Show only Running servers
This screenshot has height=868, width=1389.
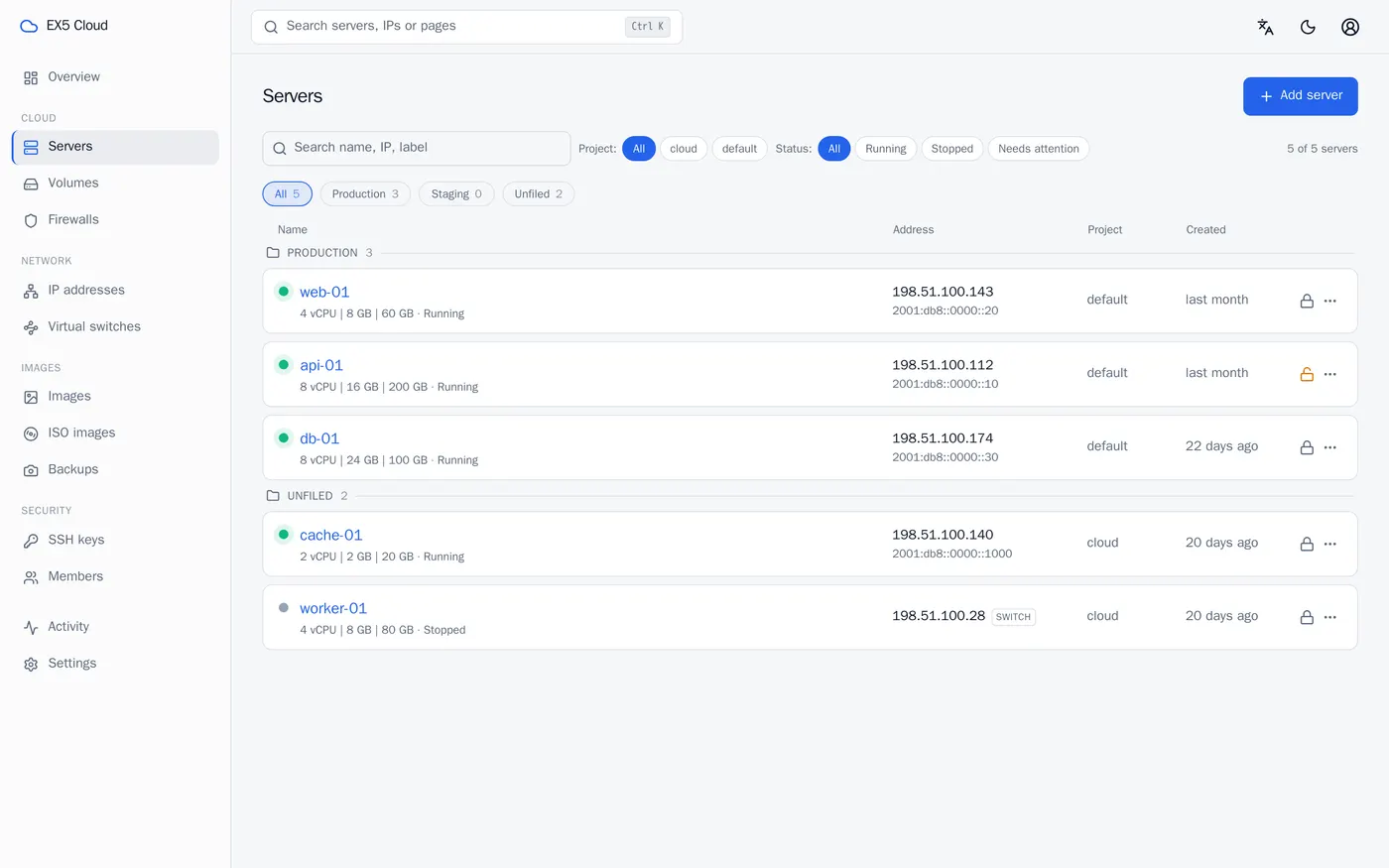tap(886, 149)
